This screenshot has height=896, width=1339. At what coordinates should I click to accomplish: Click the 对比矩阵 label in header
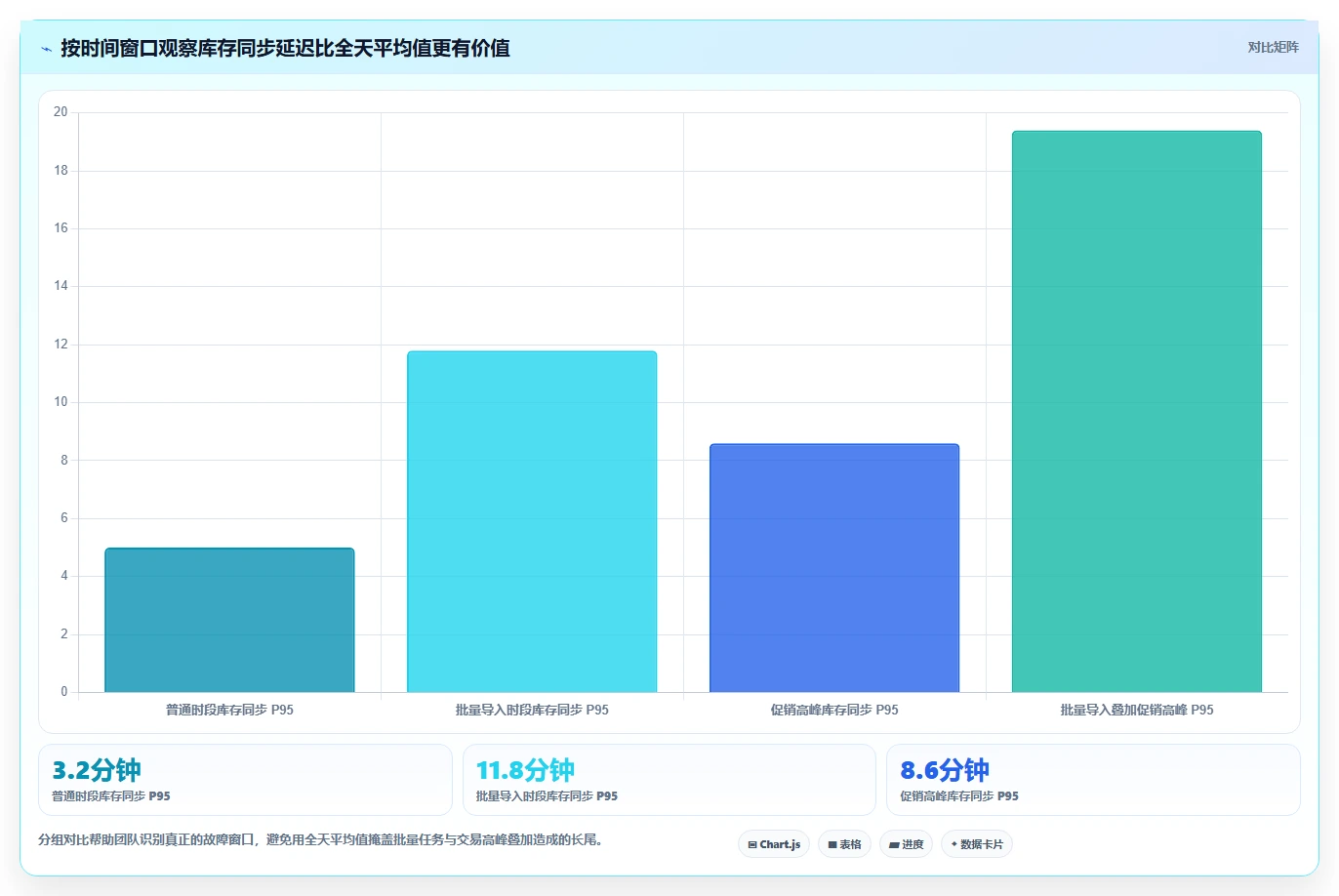tap(1273, 47)
